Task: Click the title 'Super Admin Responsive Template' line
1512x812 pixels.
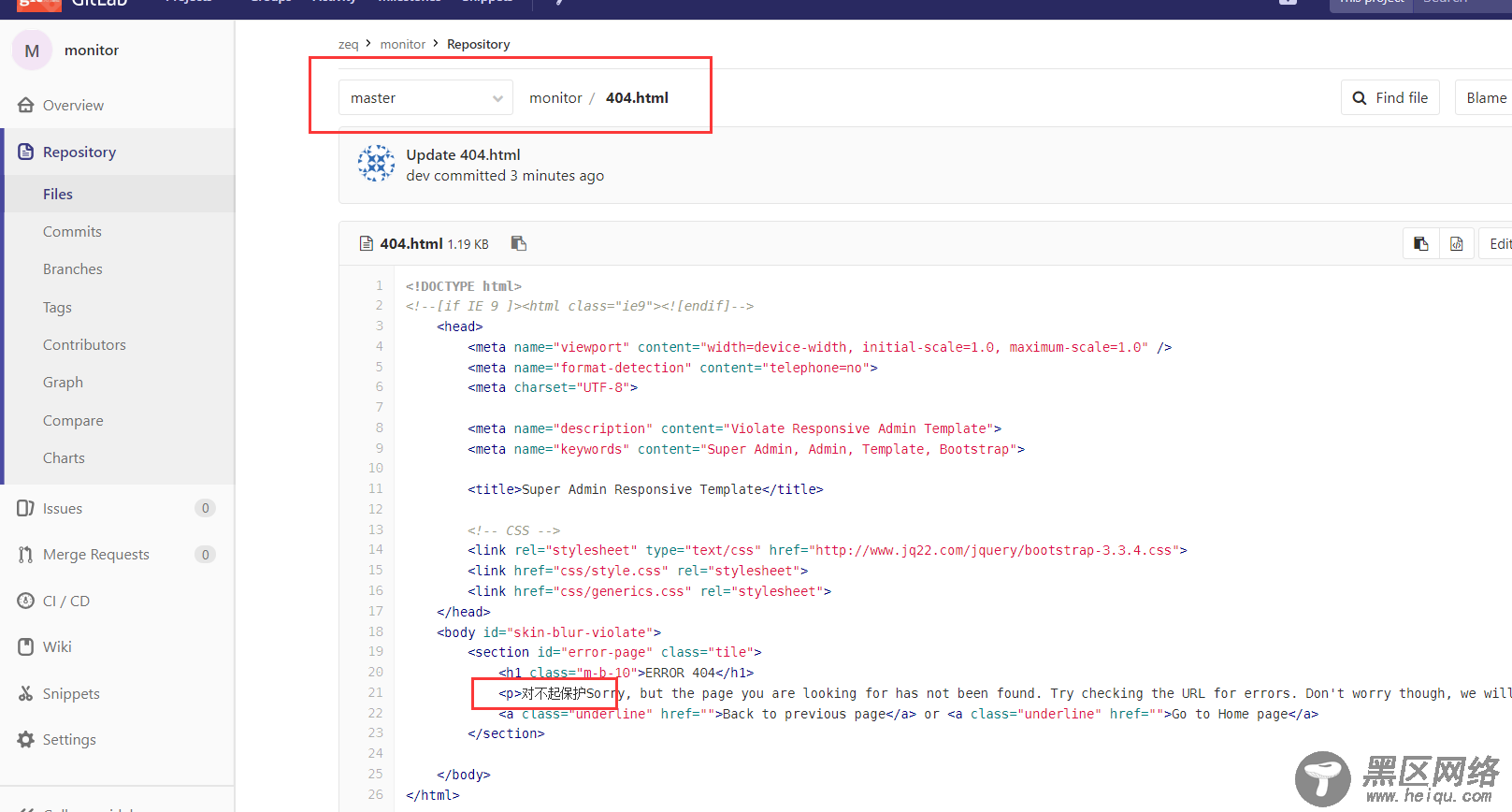Action: click(645, 489)
